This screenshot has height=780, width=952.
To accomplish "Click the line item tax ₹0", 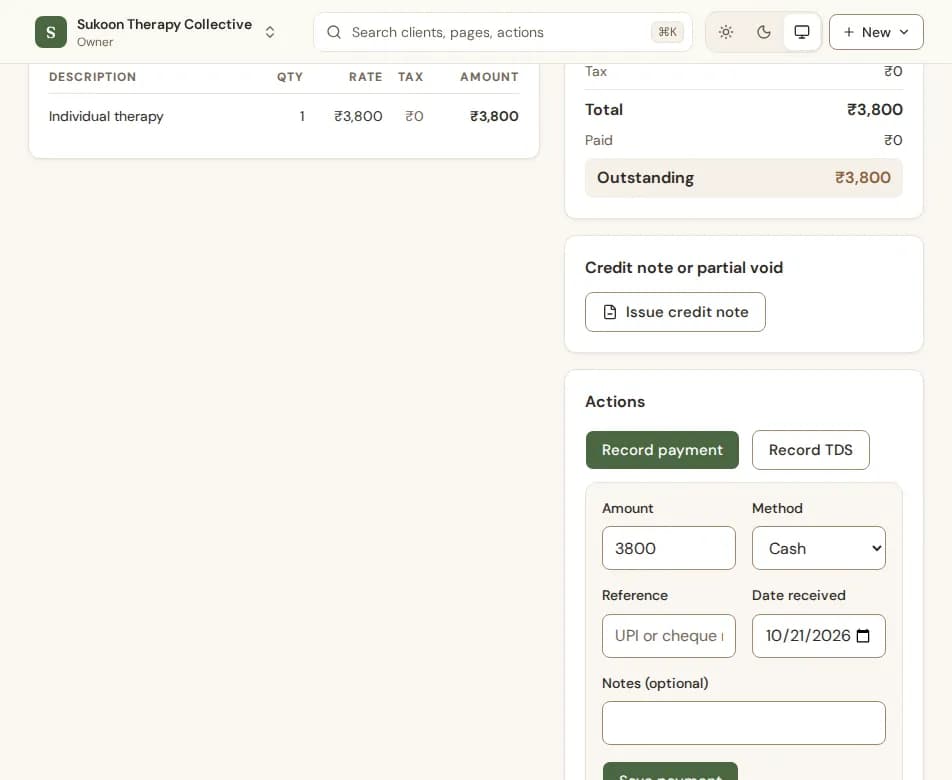I will 414,116.
